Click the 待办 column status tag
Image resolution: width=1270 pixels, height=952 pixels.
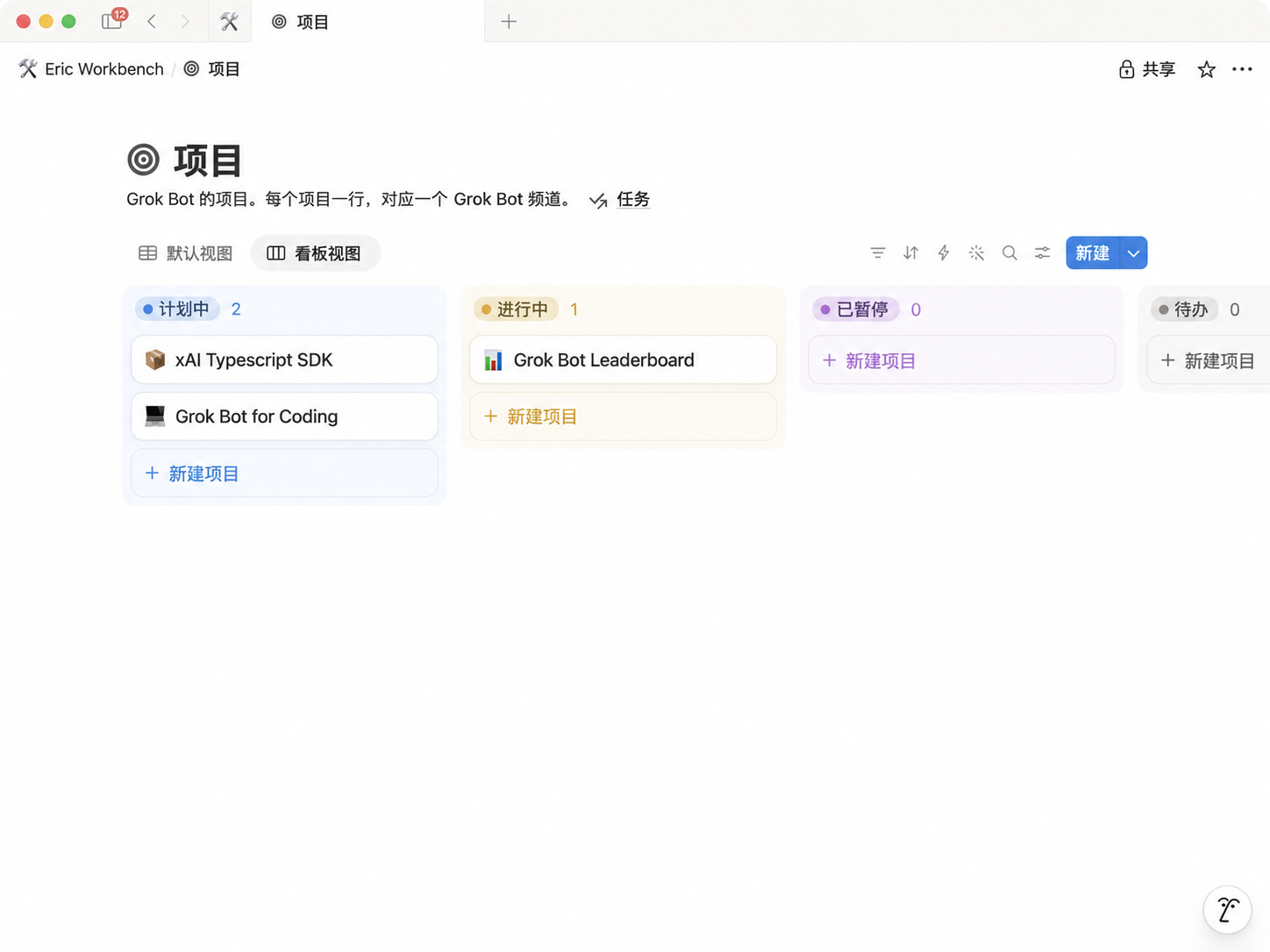[x=1183, y=309]
